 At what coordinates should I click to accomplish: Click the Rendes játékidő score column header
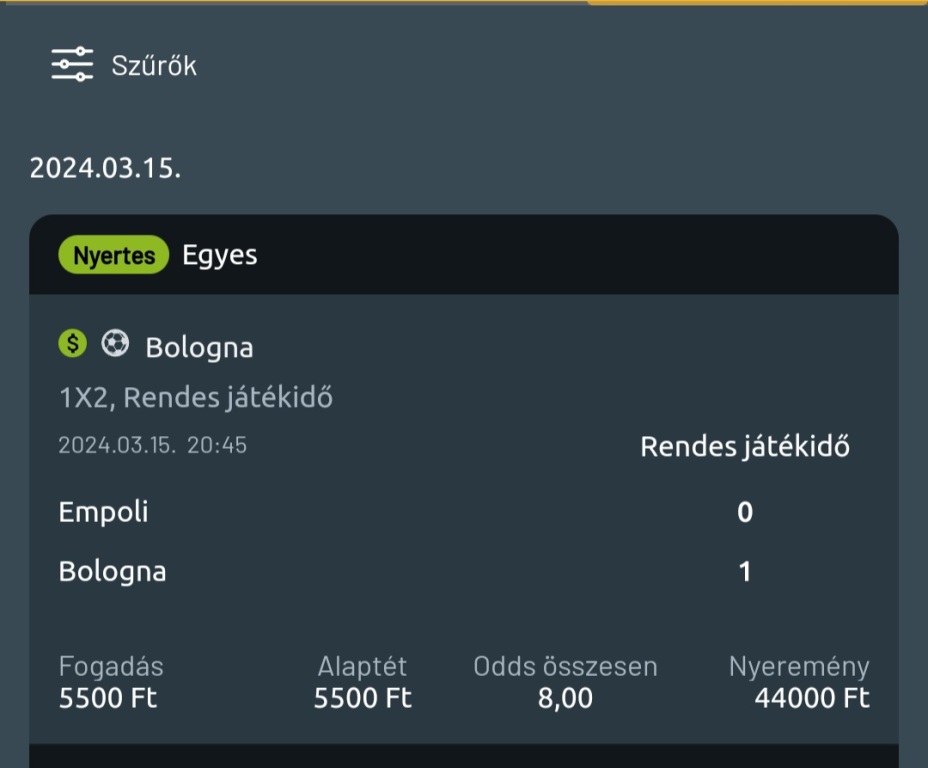(x=745, y=446)
